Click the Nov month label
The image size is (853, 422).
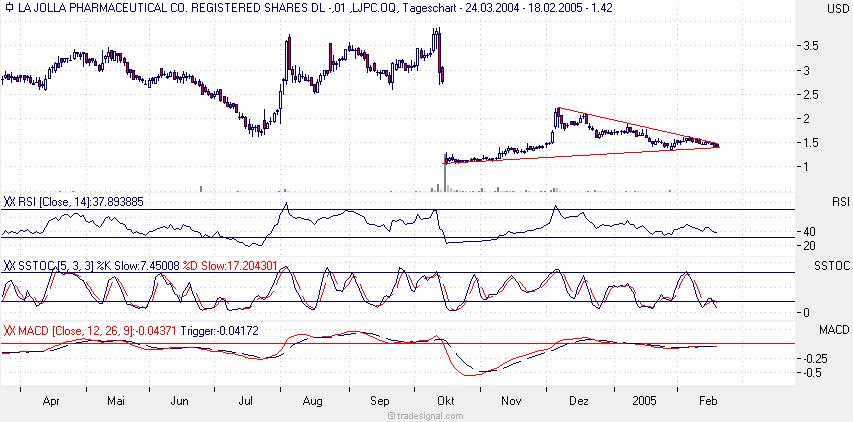(511, 401)
